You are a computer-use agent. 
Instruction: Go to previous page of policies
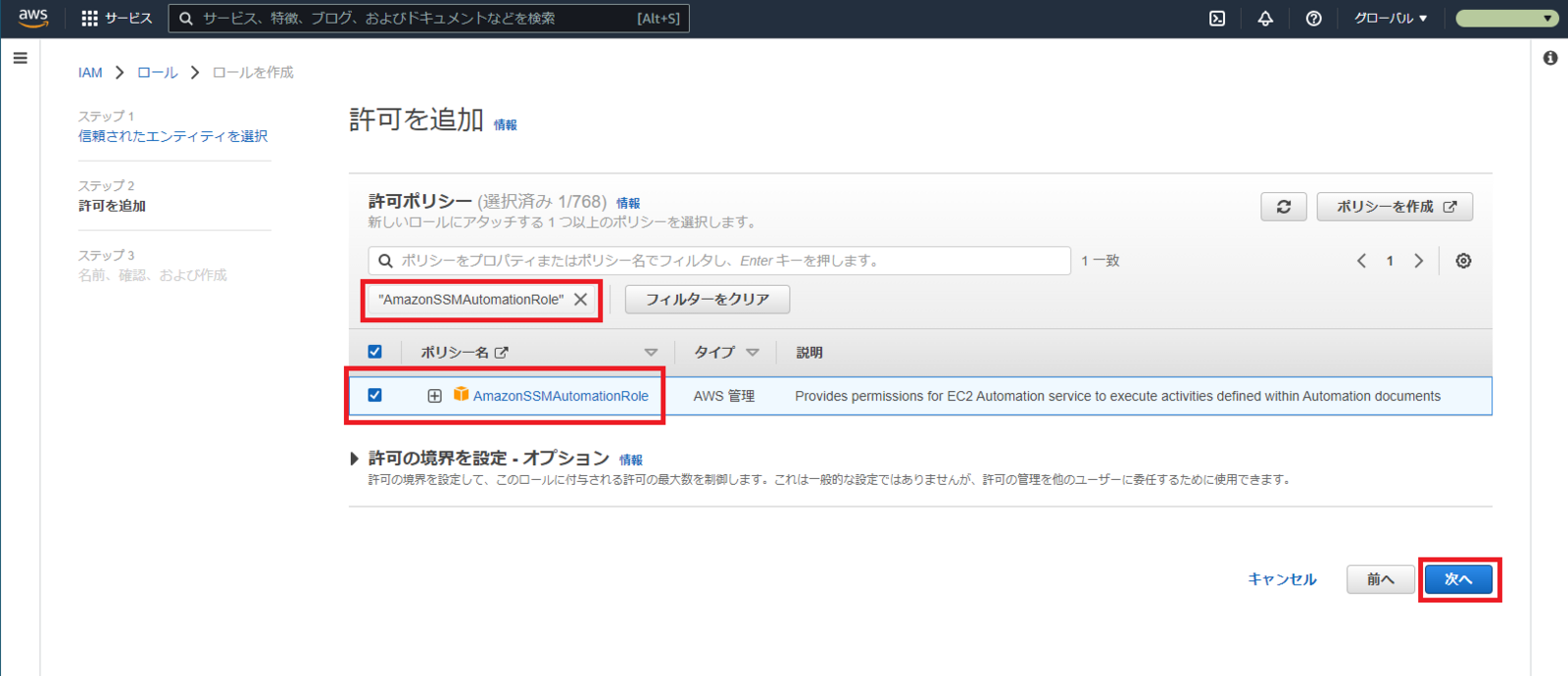(1361, 261)
